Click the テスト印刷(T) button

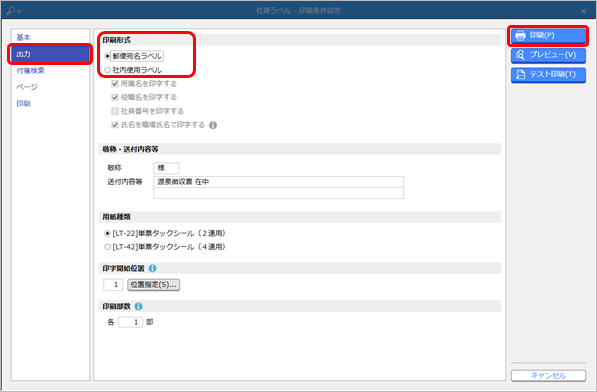click(x=548, y=75)
